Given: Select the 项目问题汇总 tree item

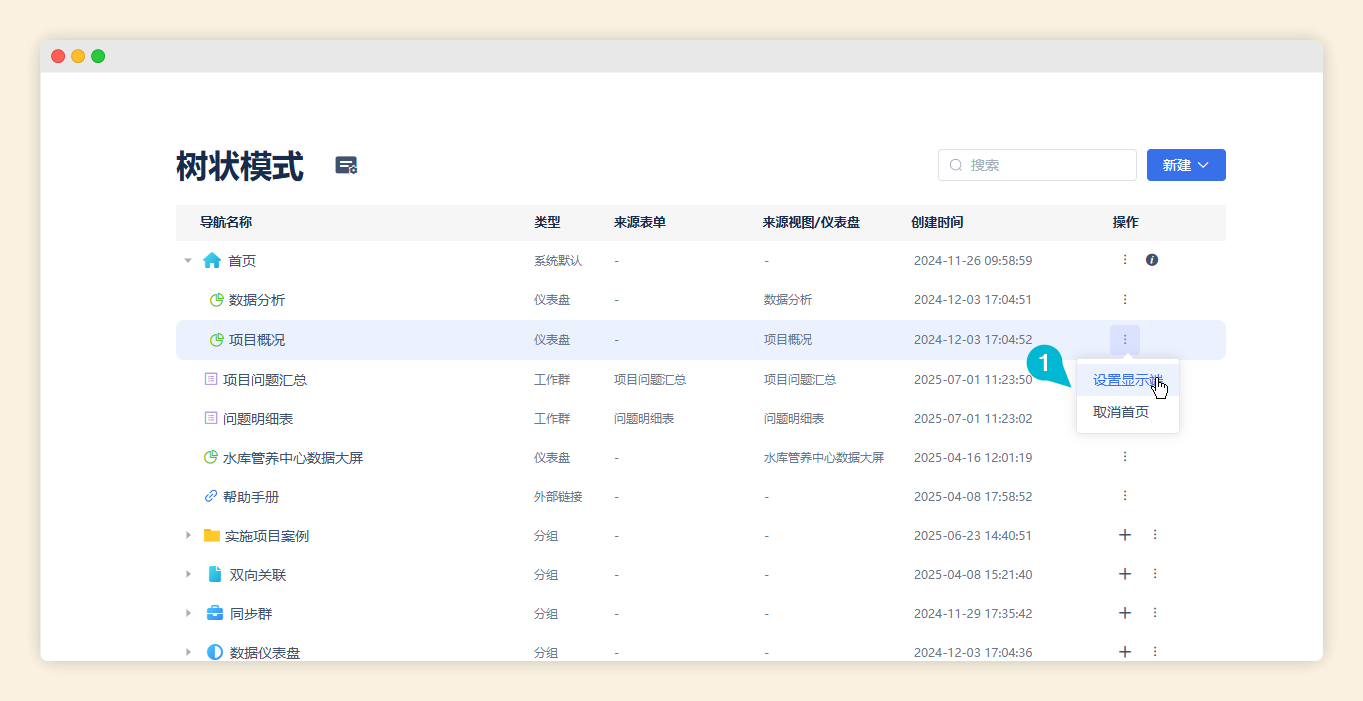Looking at the screenshot, I should click(264, 380).
